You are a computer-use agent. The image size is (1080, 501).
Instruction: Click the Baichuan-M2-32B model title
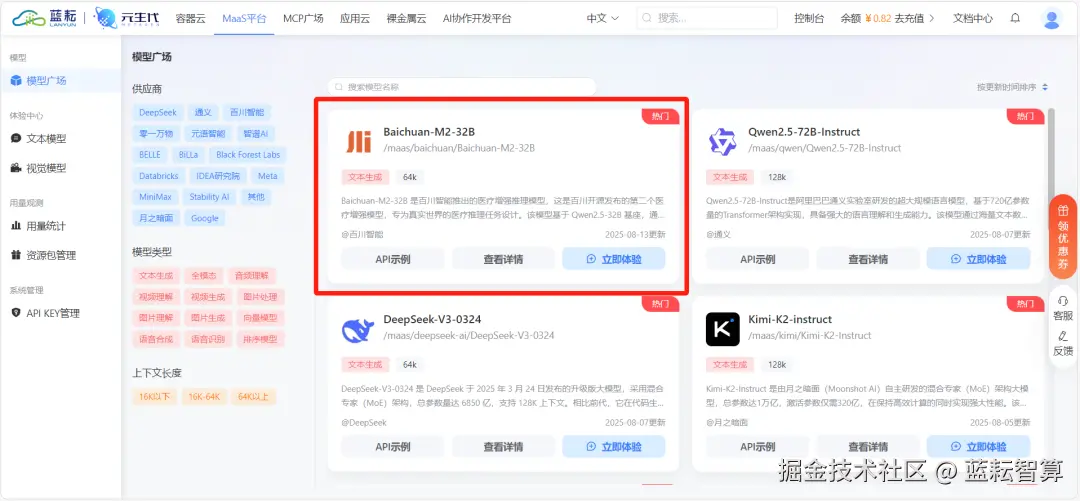pyautogui.click(x=429, y=132)
